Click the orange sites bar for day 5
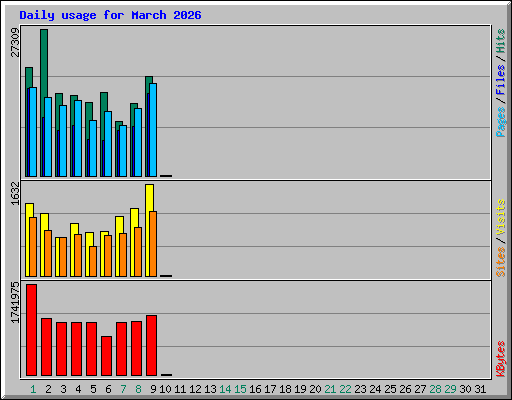Viewport: 512px width, 400px height. 93,262
